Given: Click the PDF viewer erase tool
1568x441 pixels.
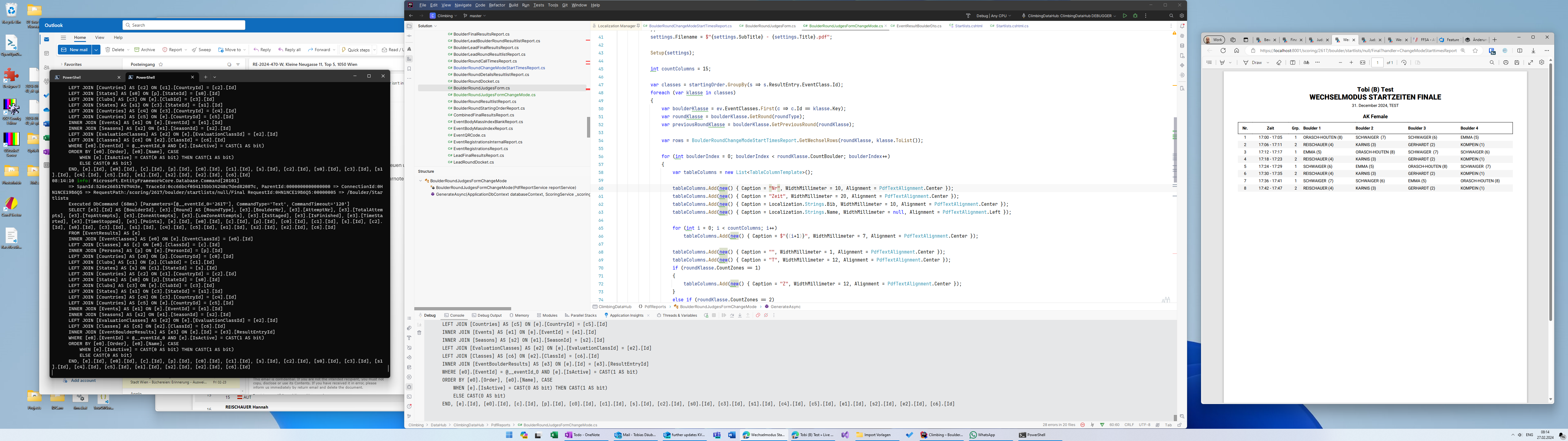Looking at the screenshot, I should click(x=1279, y=63).
